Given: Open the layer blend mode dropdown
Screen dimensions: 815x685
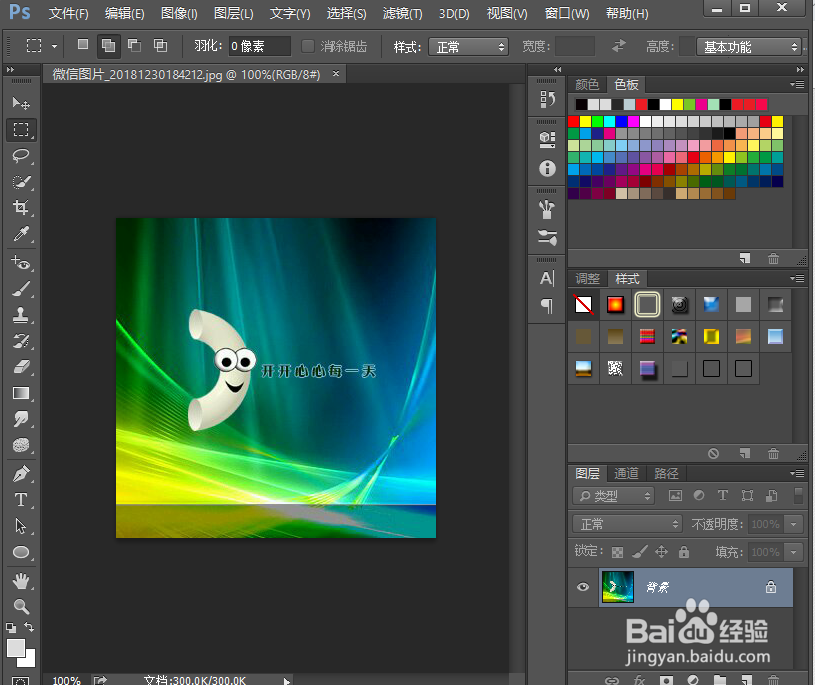Looking at the screenshot, I should coord(627,524).
